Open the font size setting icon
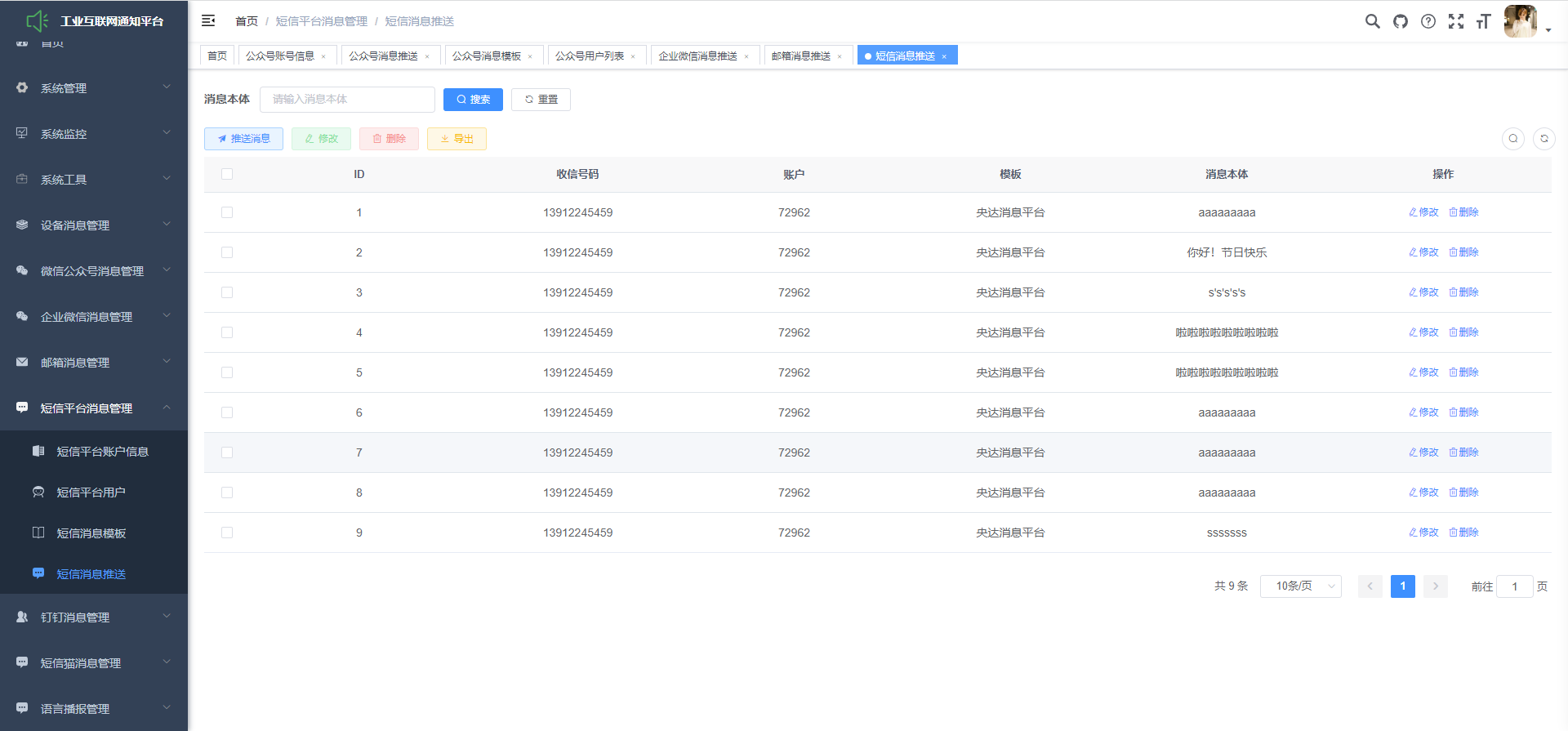 click(x=1484, y=21)
